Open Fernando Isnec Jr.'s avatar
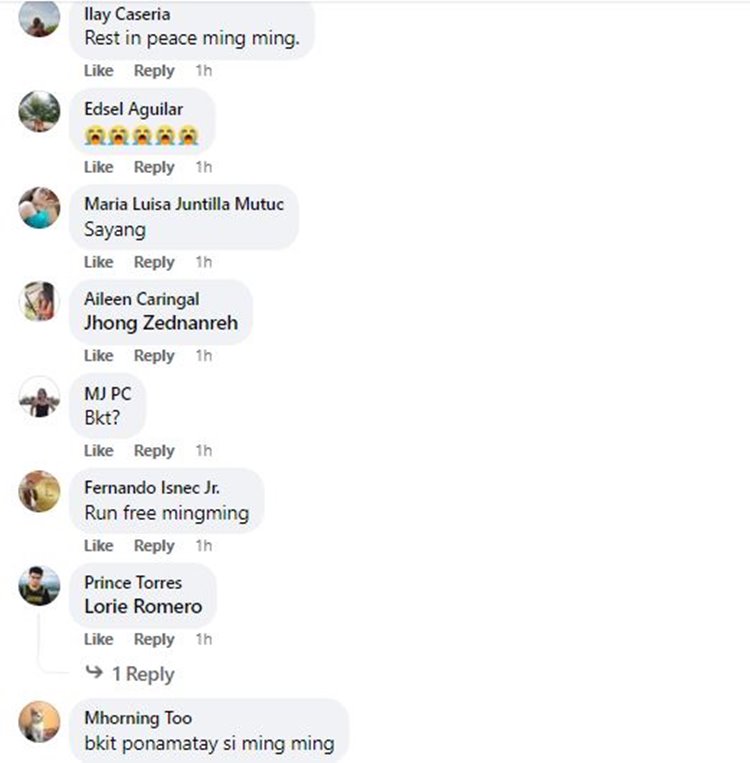The image size is (750, 763). [x=39, y=491]
